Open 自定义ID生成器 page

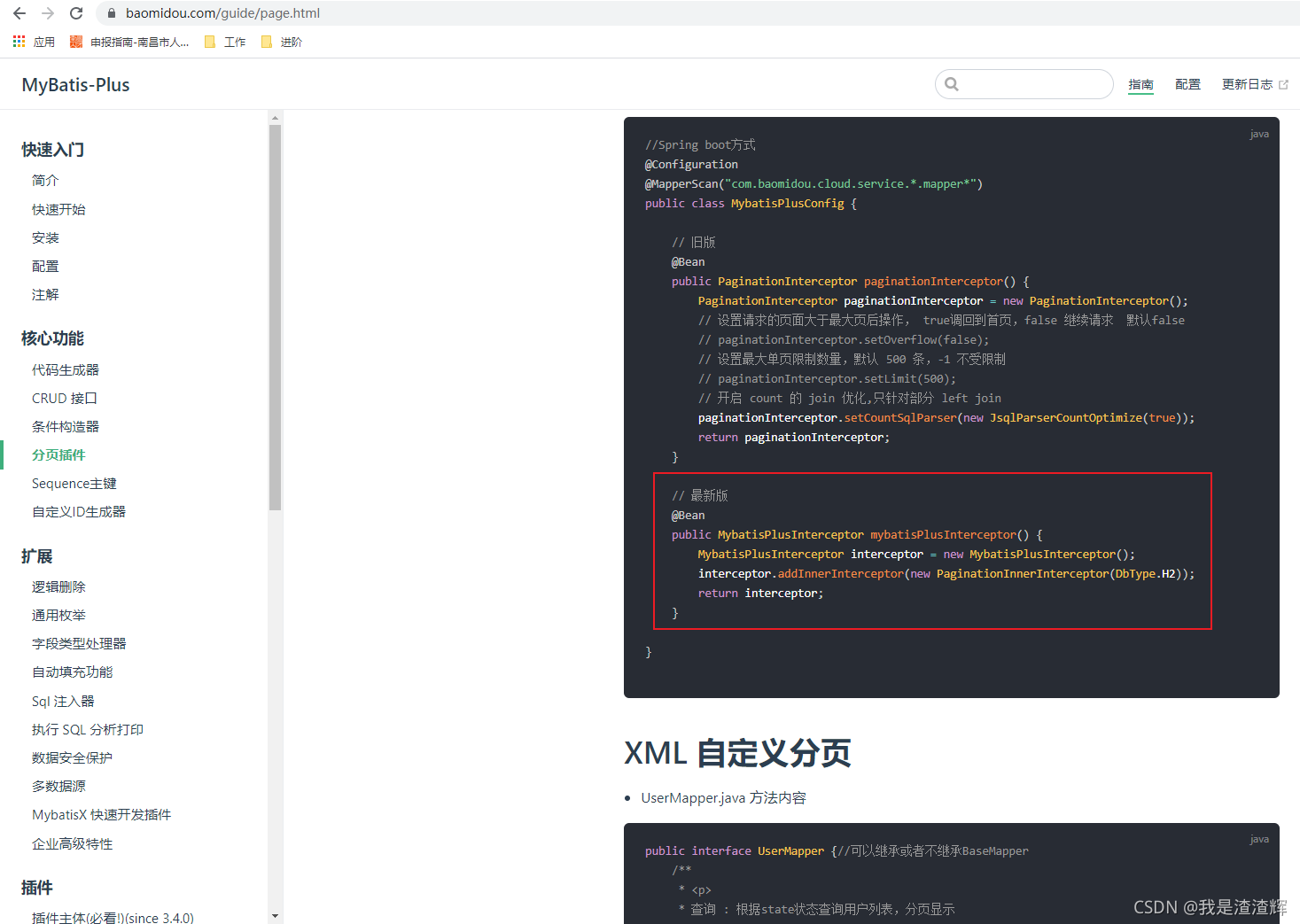pos(79,511)
